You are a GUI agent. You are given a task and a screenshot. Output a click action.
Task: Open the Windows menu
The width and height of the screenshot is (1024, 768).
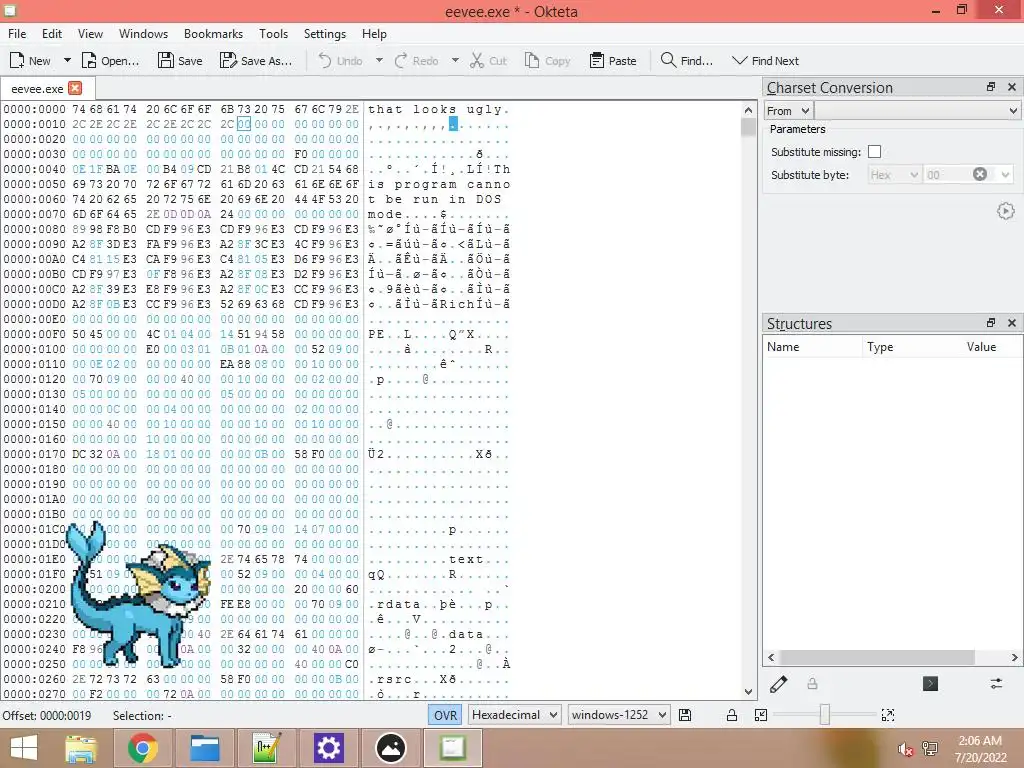tap(143, 34)
